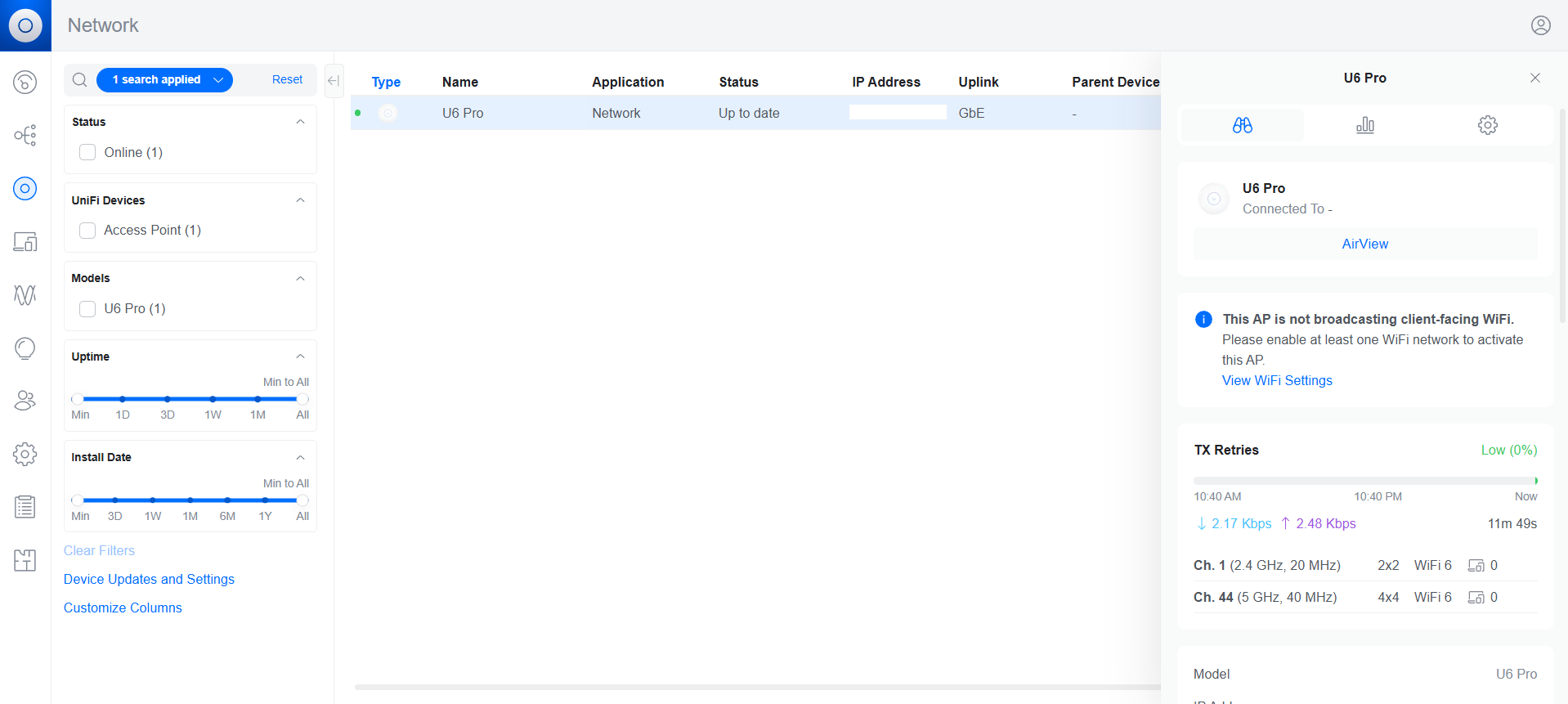The image size is (1568, 704).
Task: Sort table by Parent Device column
Action: [1116, 82]
